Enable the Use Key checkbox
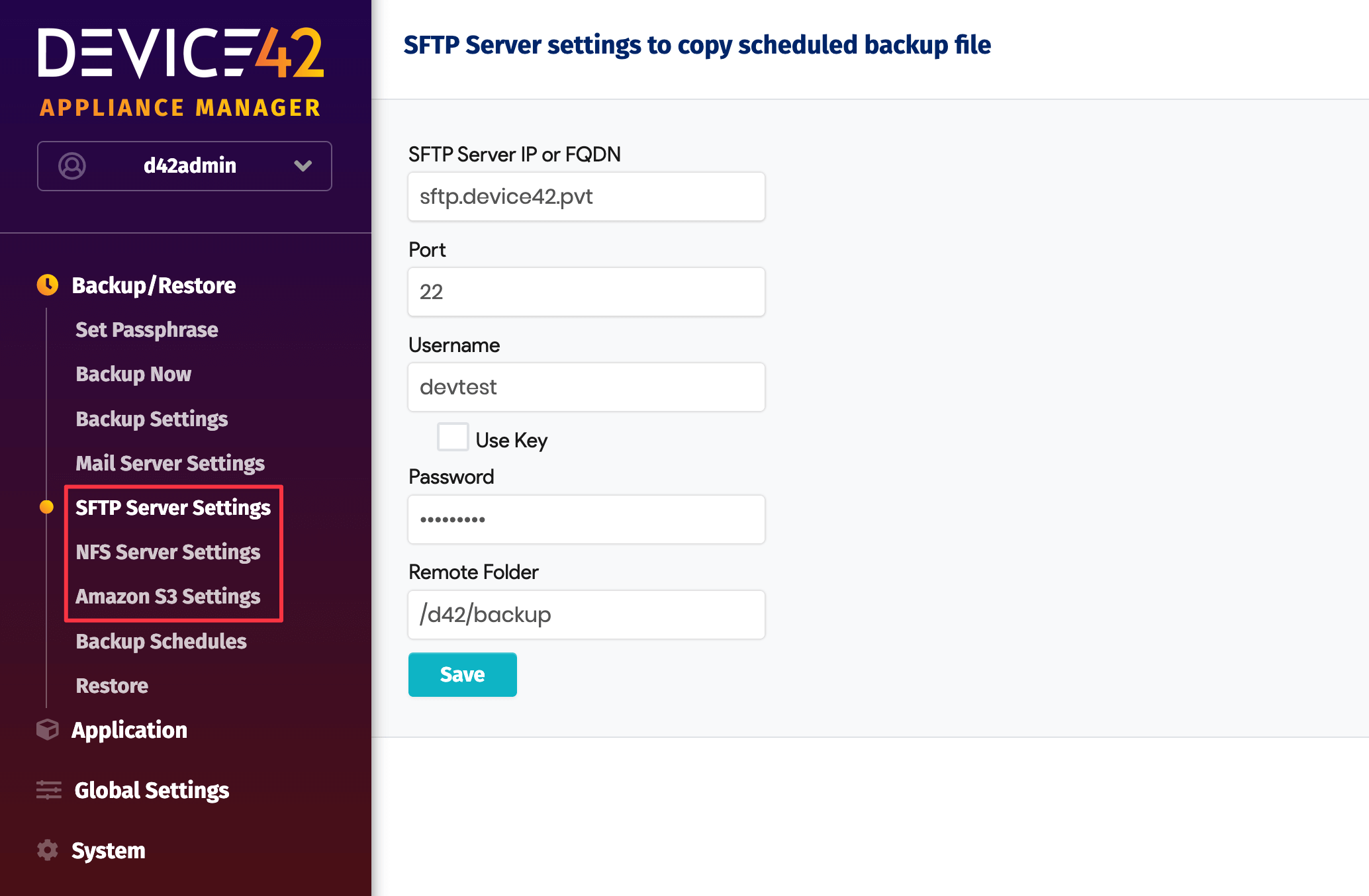Viewport: 1369px width, 896px height. point(453,437)
